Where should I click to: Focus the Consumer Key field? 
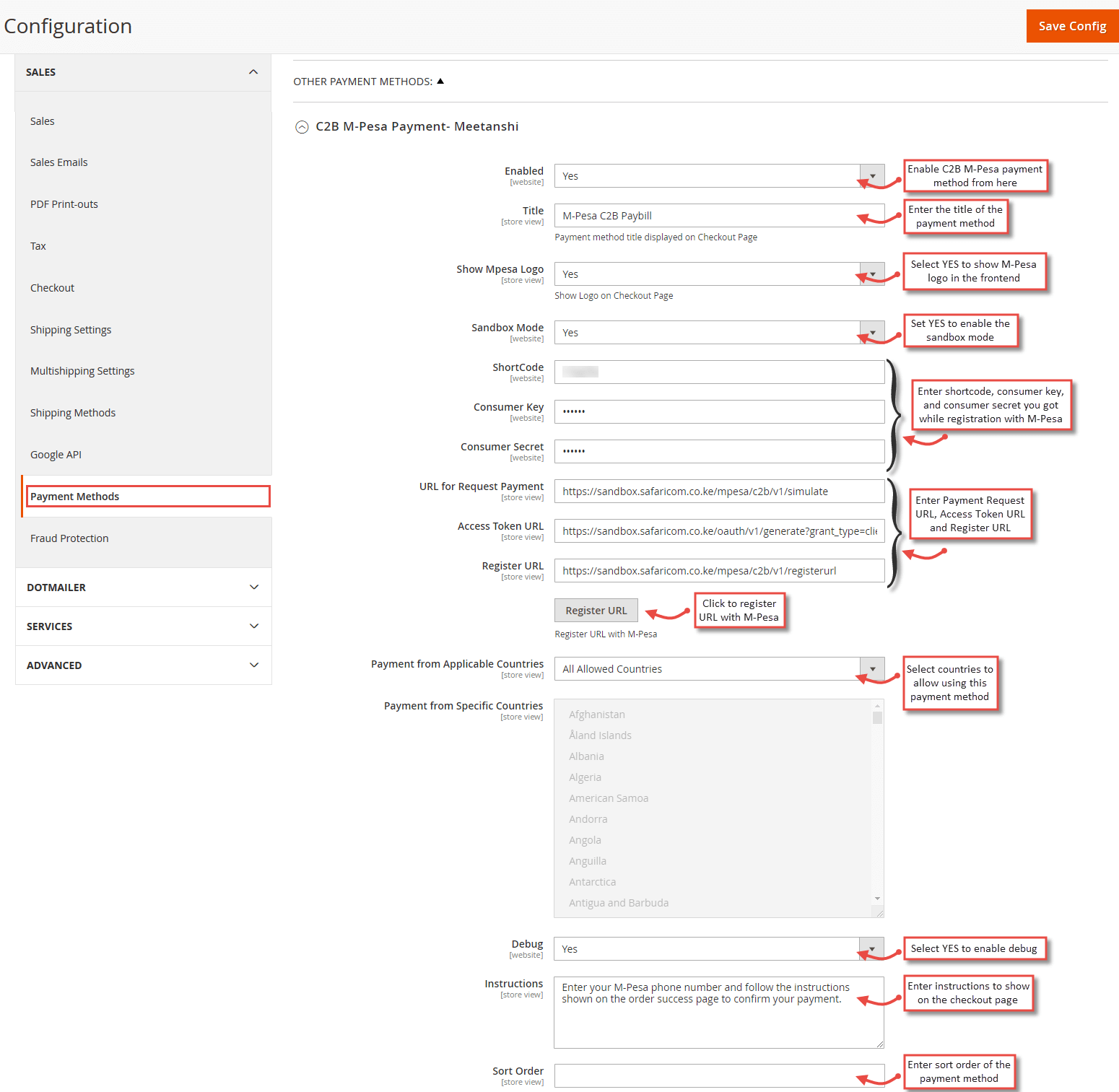719,412
